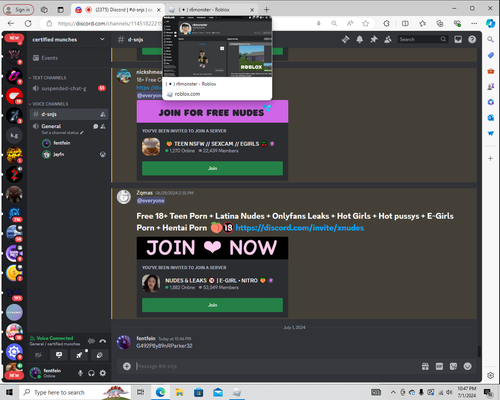Open Microsoft Store from taskbar

point(199,392)
